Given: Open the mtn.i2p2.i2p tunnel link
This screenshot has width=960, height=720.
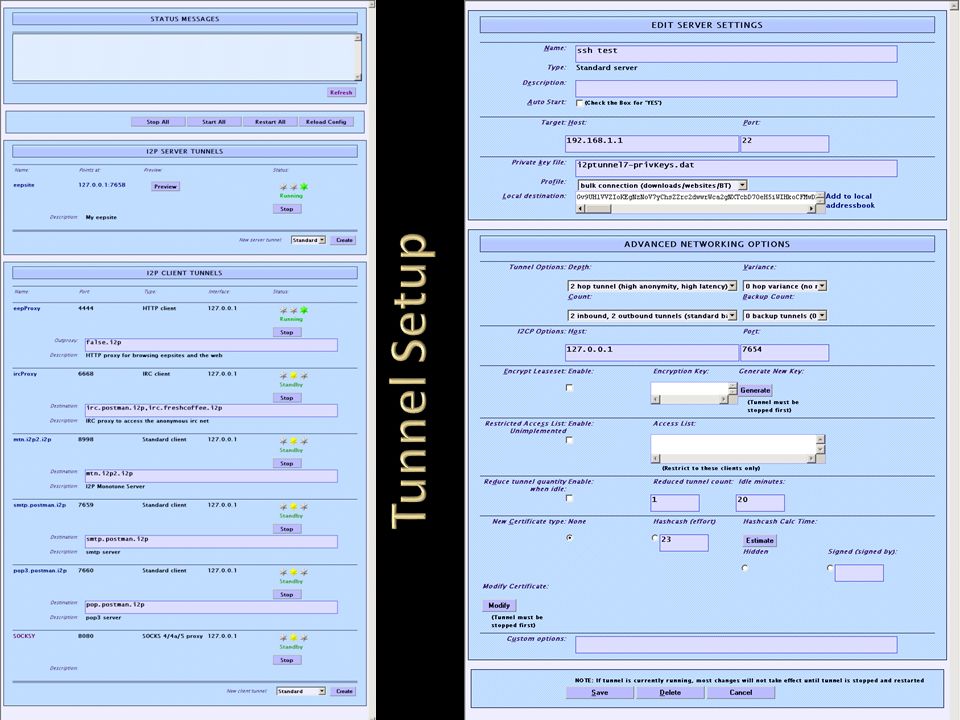Looking at the screenshot, I should coord(32,439).
